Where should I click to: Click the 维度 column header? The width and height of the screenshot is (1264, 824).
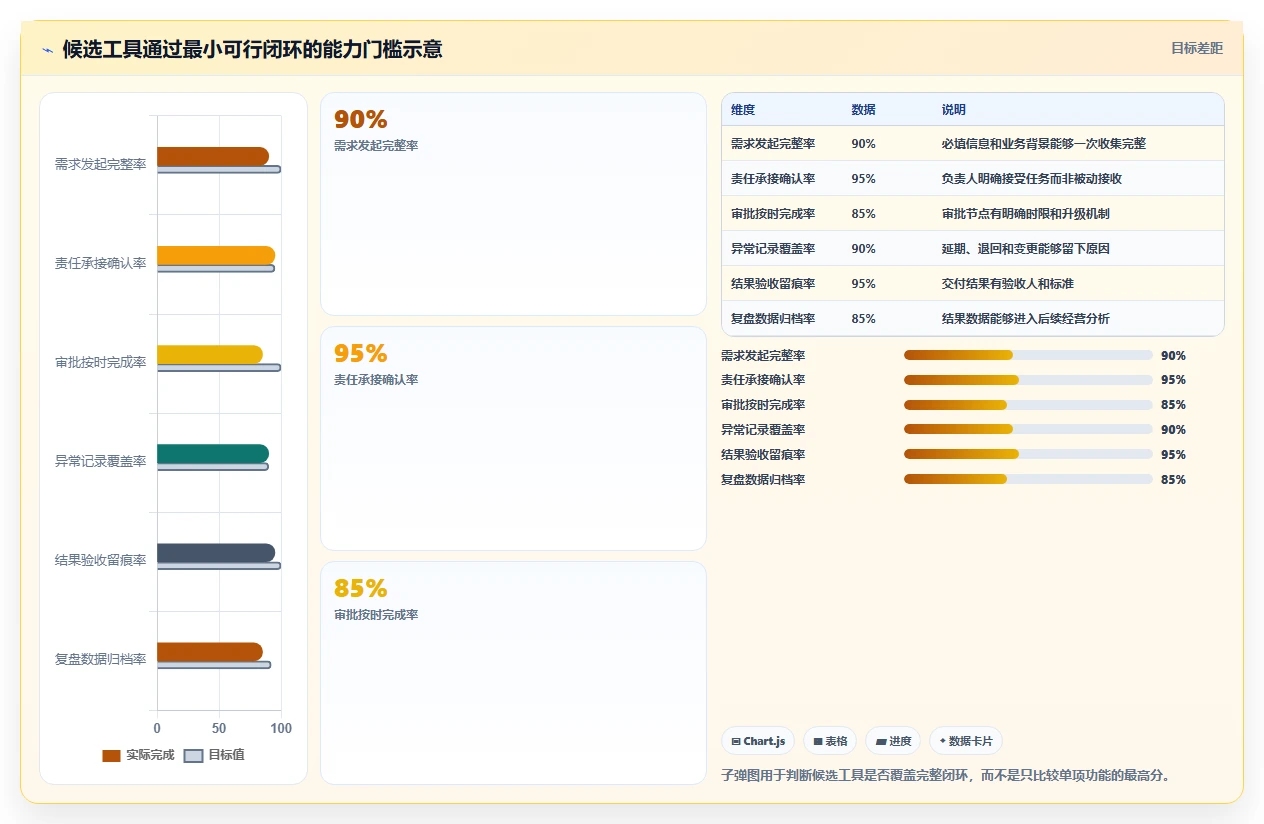pos(743,110)
